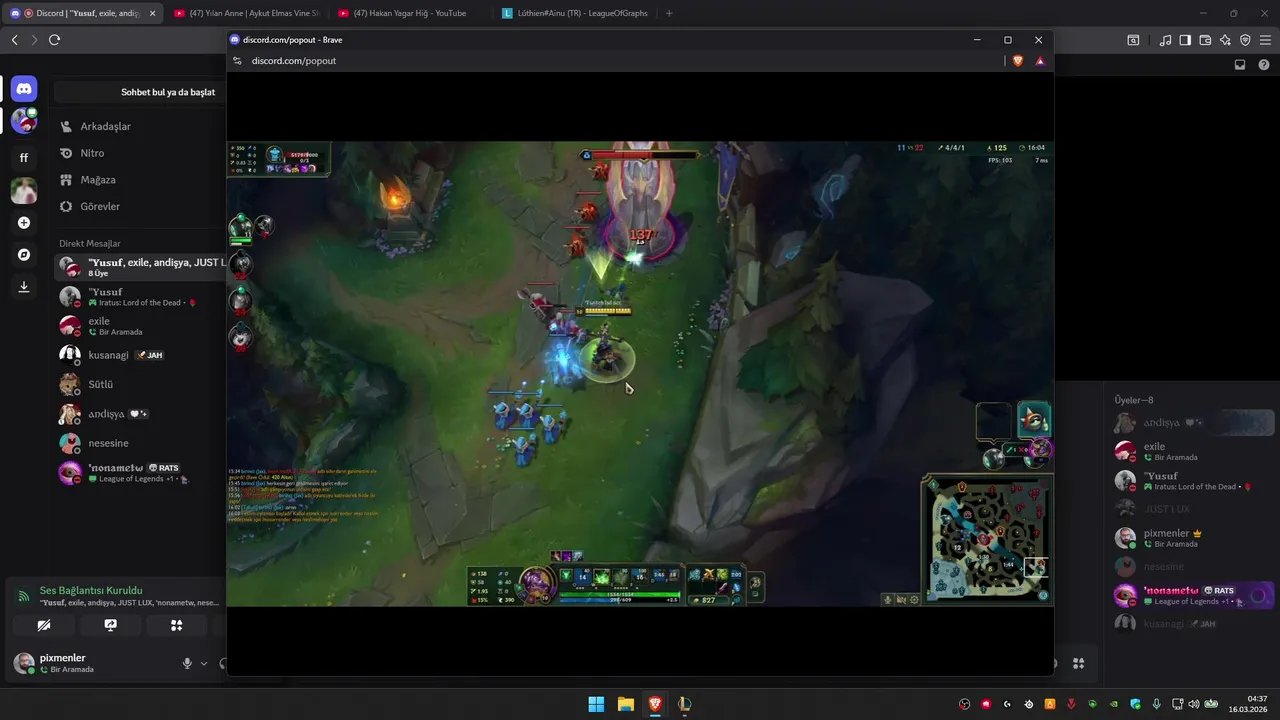Open Discord direct messages home icon
Viewport: 1280px width, 720px height.
(x=24, y=89)
